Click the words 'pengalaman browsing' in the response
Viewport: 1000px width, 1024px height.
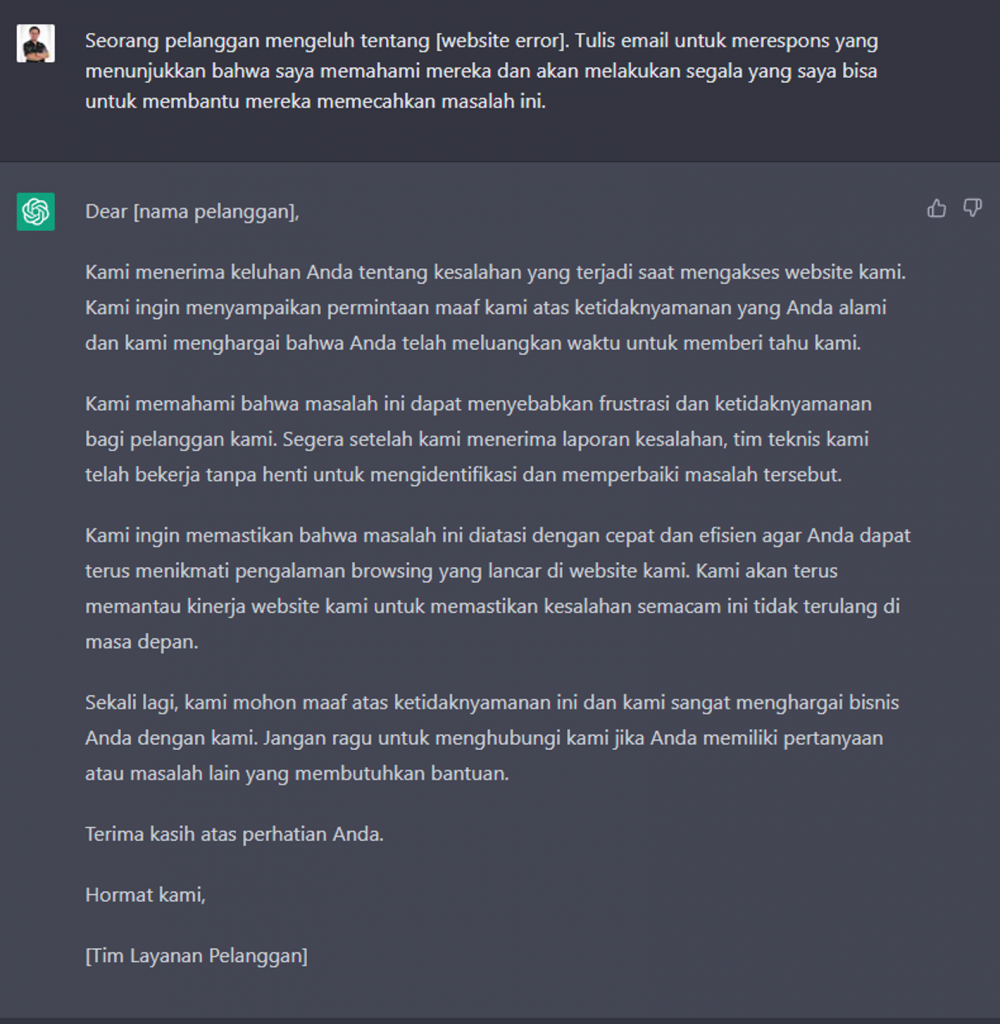pos(334,571)
